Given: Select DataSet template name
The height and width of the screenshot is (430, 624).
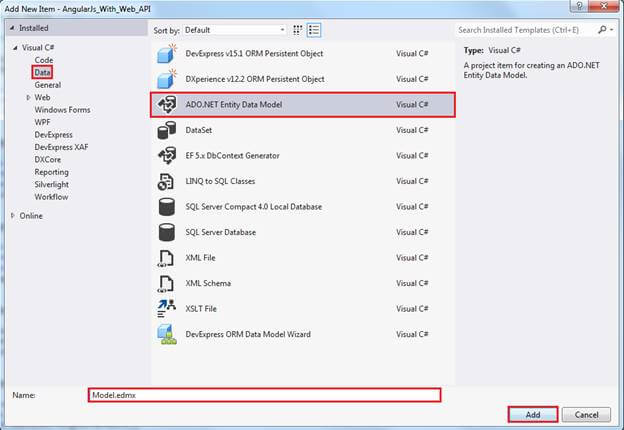Looking at the screenshot, I should click(x=199, y=130).
